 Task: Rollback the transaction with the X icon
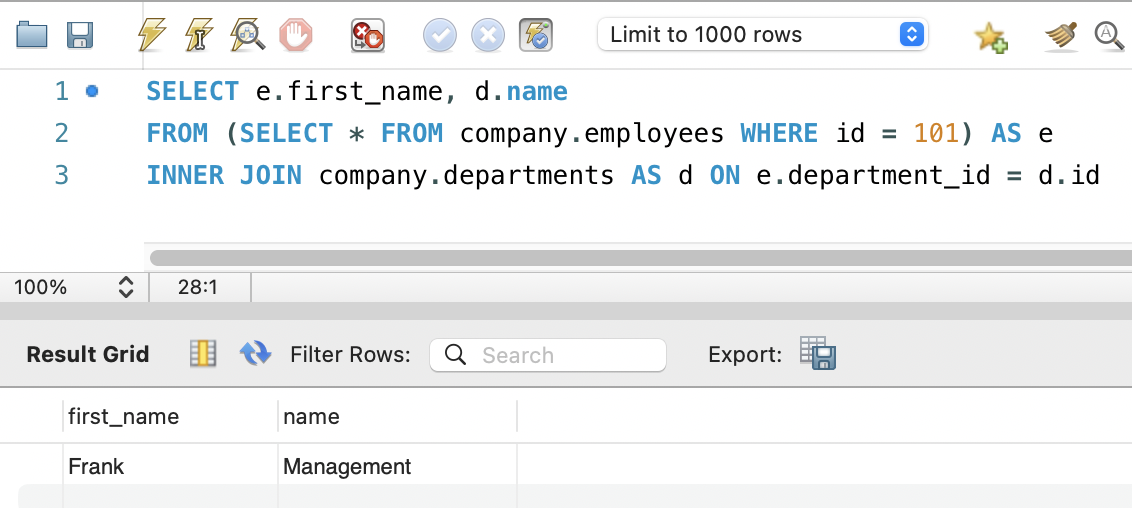click(488, 35)
